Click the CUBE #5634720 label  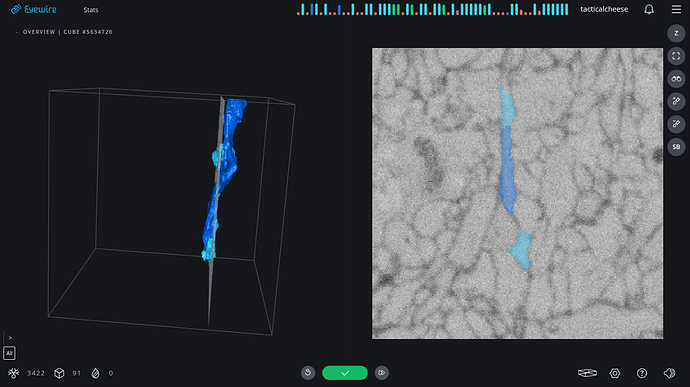point(88,32)
